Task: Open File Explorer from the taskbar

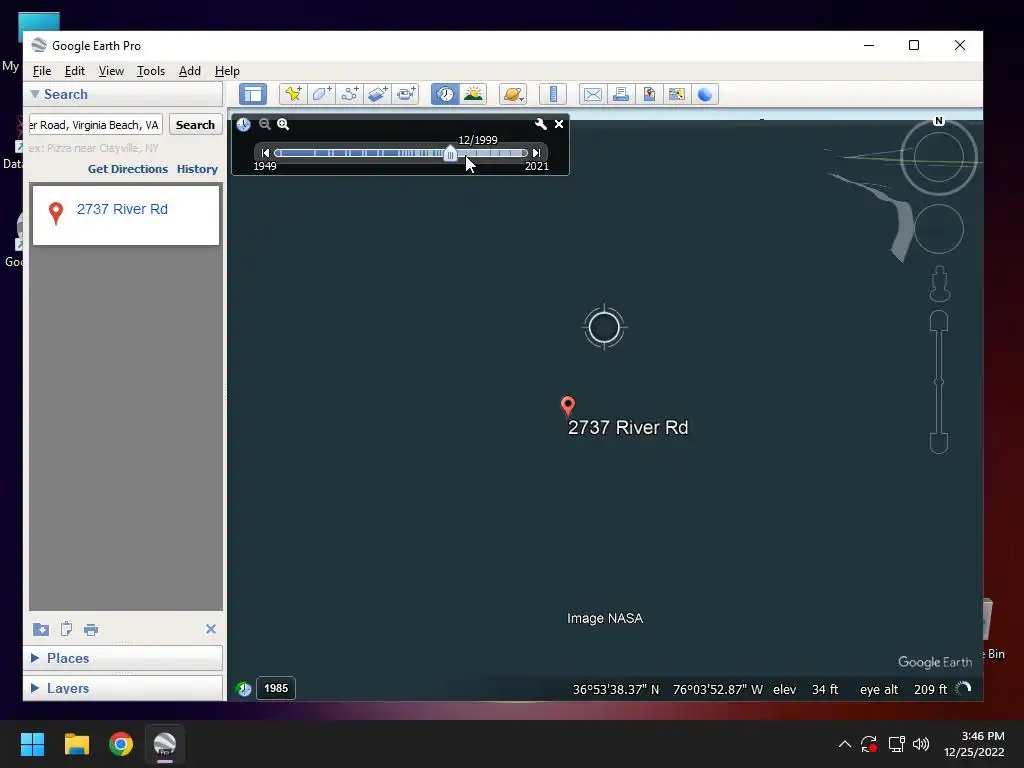Action: tap(76, 744)
